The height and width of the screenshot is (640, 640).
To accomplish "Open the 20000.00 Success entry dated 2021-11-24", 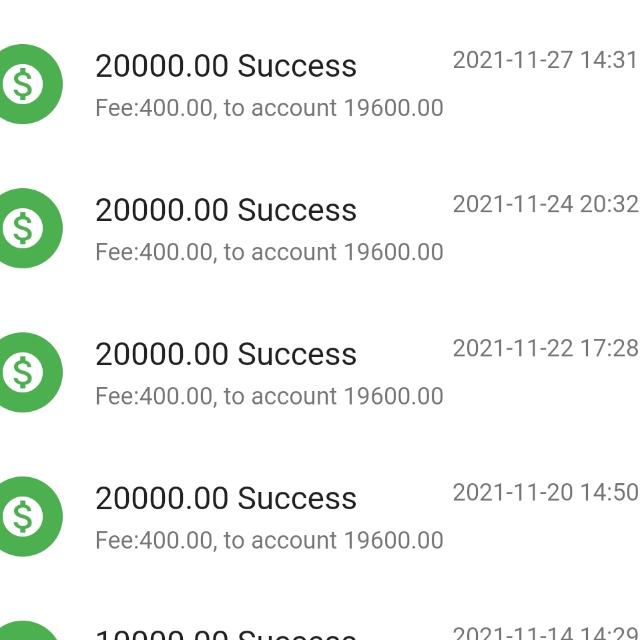I will click(x=225, y=210).
